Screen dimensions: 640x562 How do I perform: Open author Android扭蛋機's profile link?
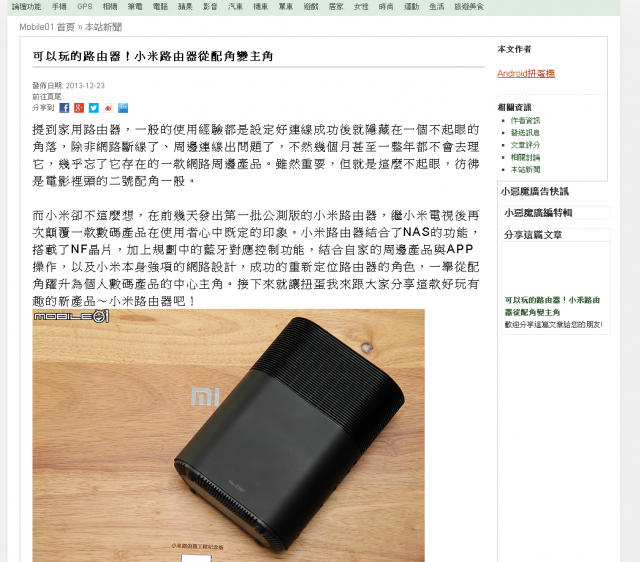[x=526, y=73]
